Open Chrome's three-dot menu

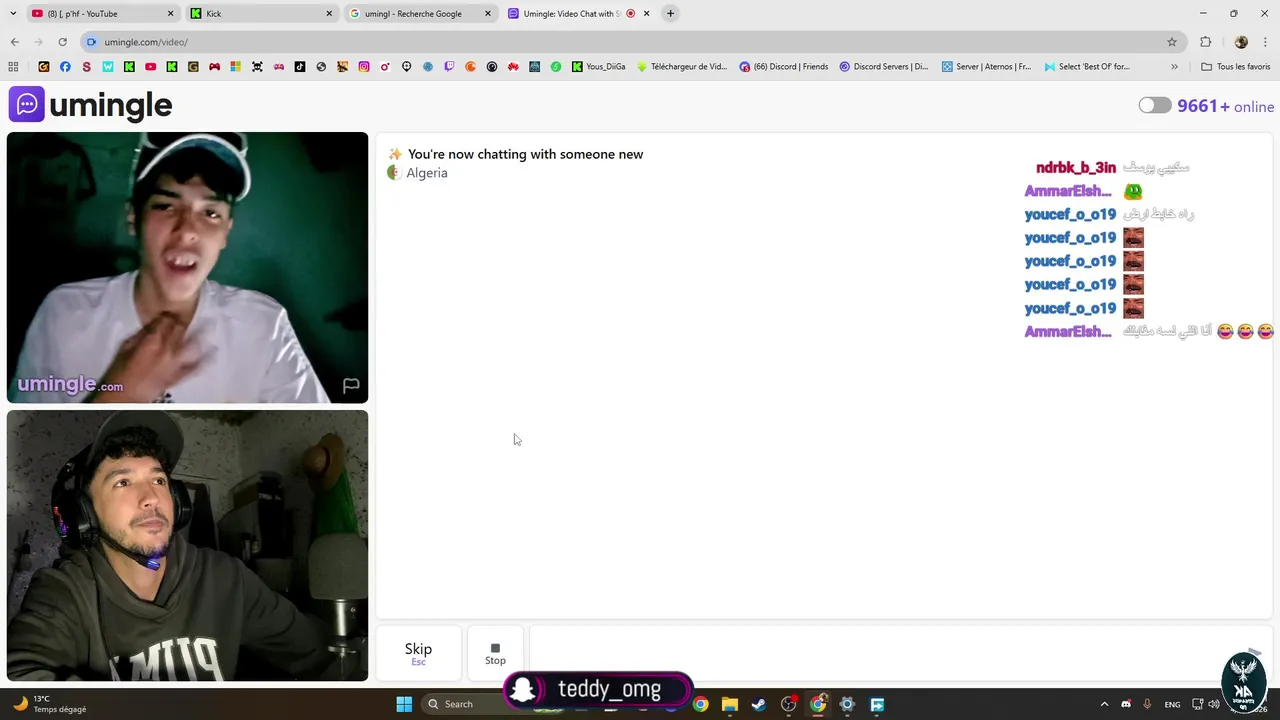point(1266,42)
